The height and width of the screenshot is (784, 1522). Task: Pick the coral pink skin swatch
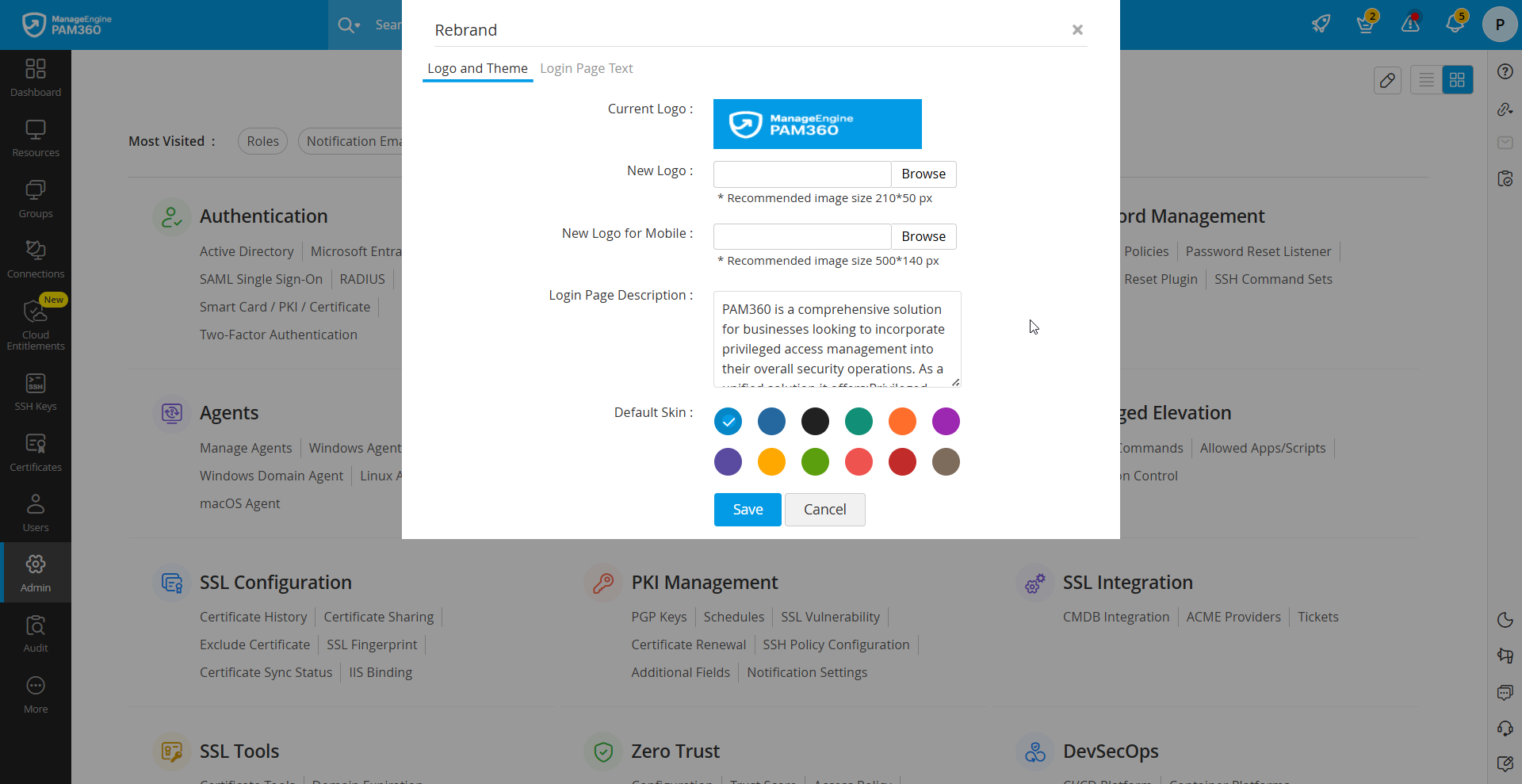click(859, 462)
